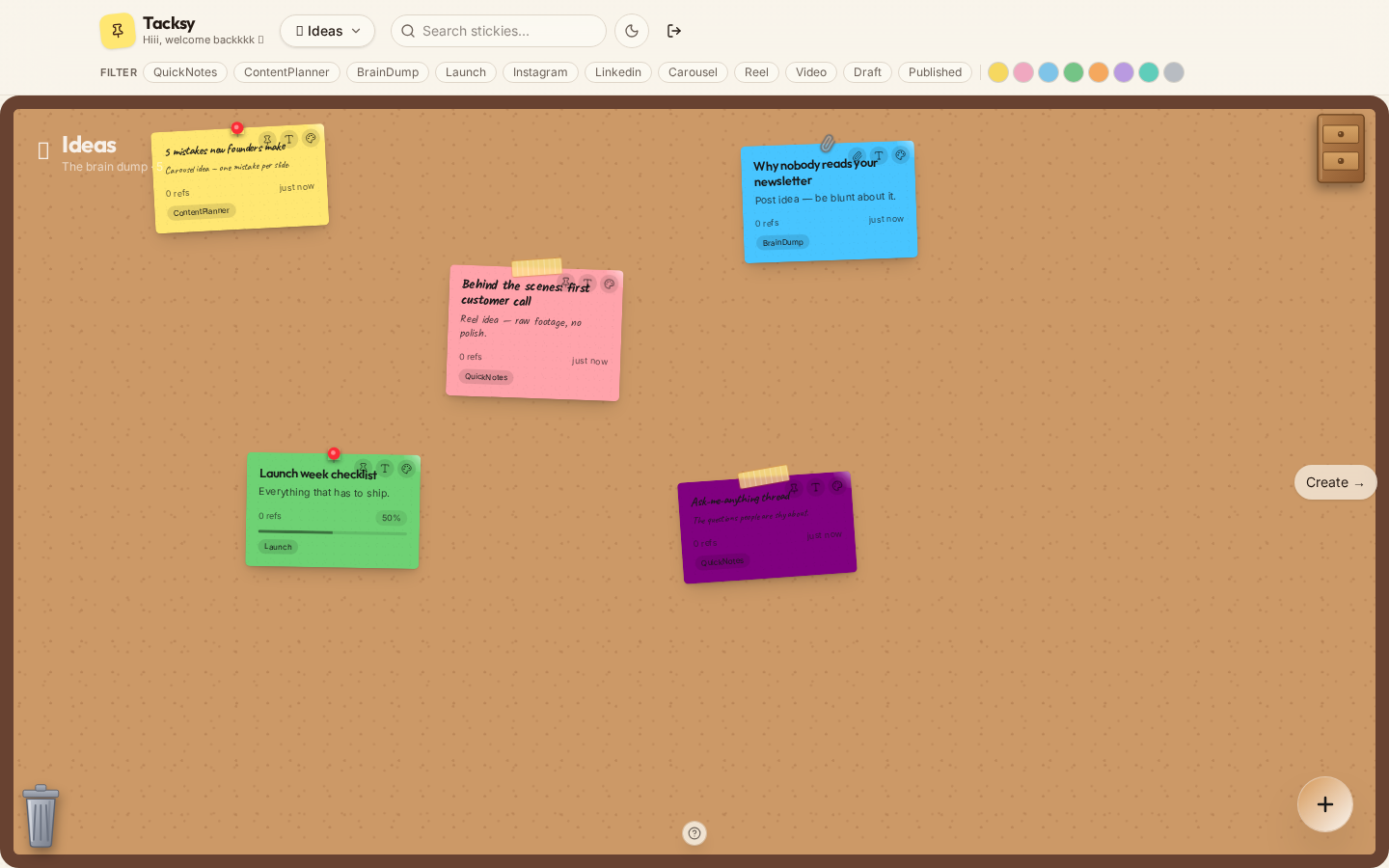Open palette icon on blue newsletter sticky
Screen dimensions: 1389x868
point(900,154)
